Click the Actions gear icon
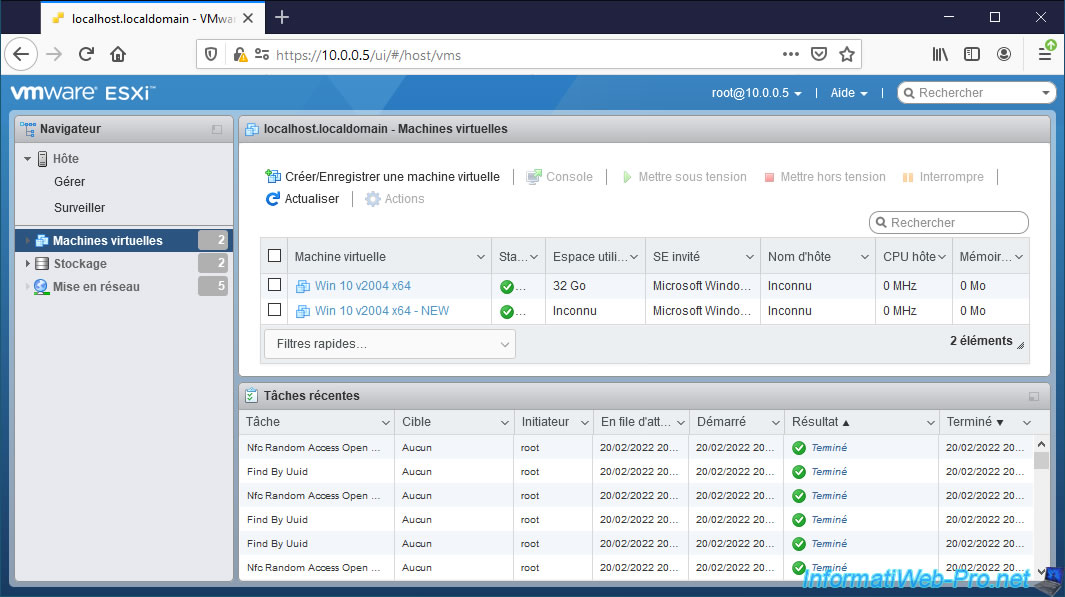 [373, 199]
